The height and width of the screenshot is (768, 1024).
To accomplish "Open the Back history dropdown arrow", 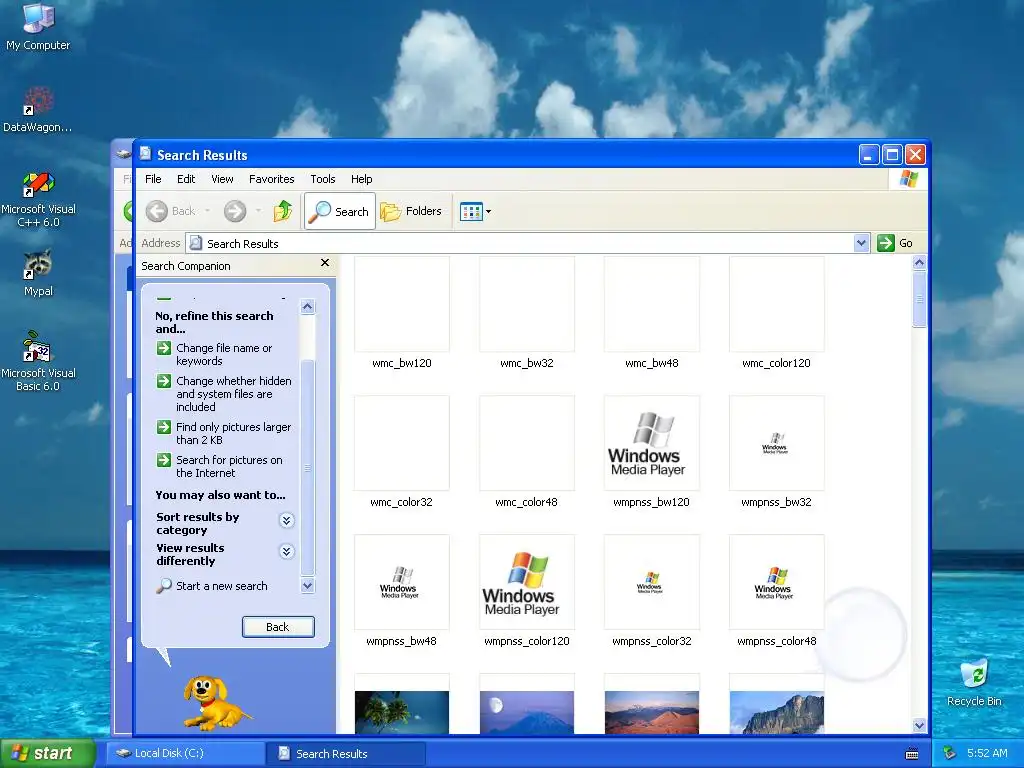I will coord(207,211).
